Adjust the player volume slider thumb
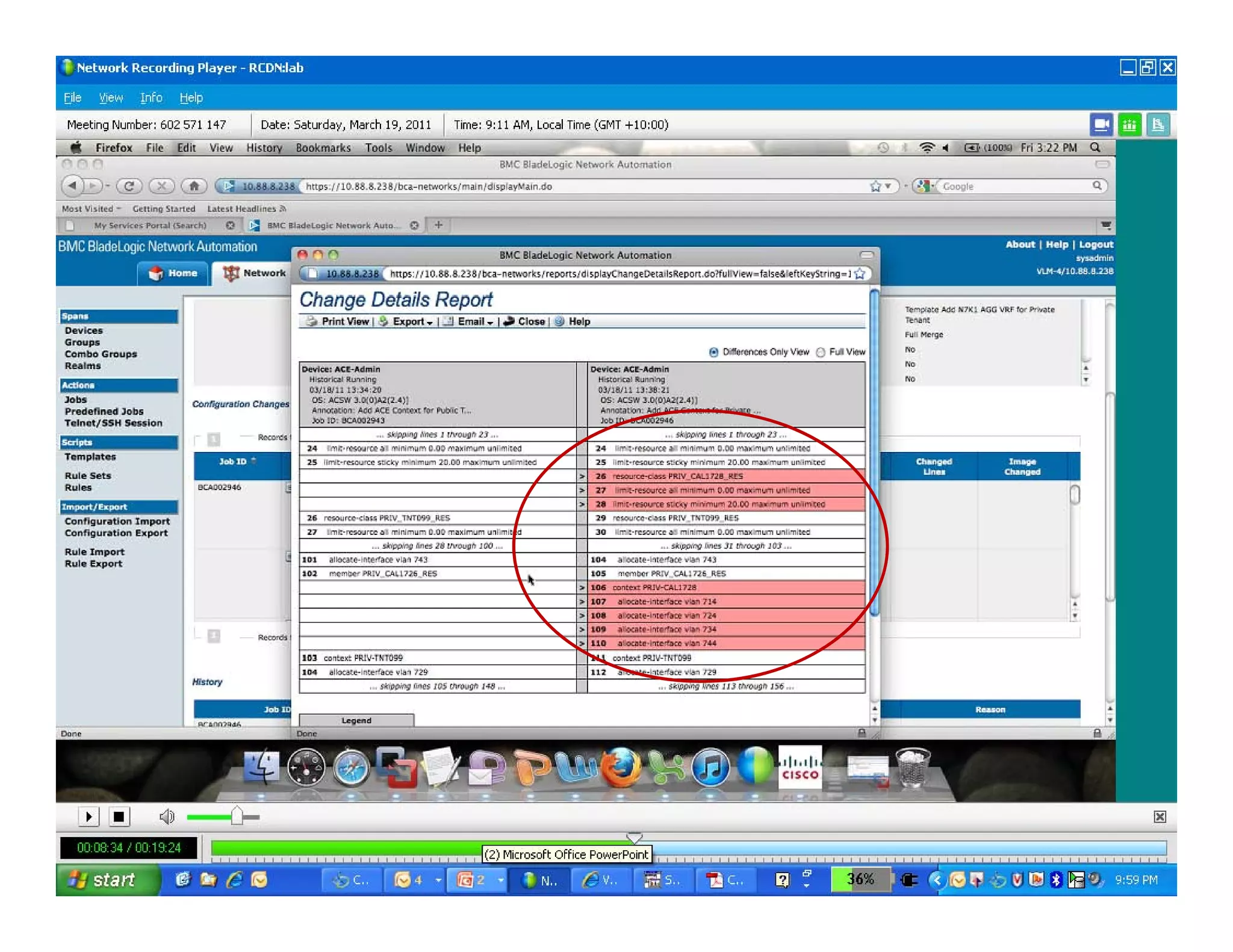Screen dimensions: 1233x952 [x=237, y=816]
